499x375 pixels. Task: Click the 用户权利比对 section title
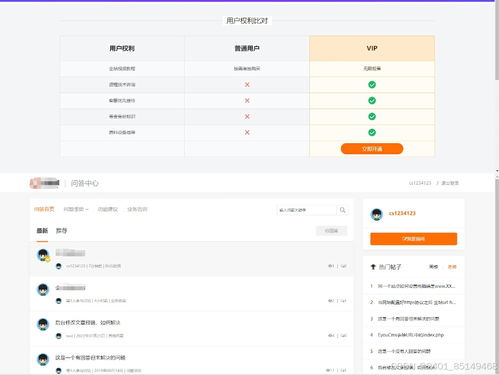[x=247, y=21]
